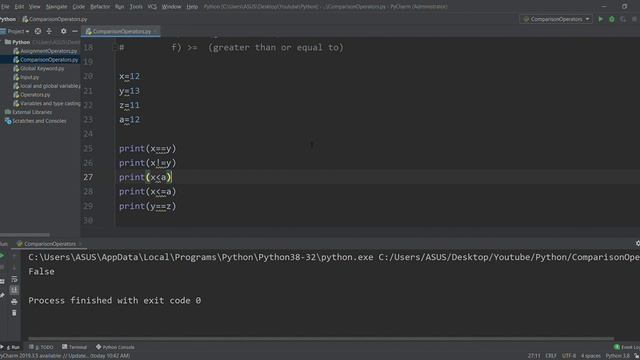The height and width of the screenshot is (360, 640).
Task: Click ComparisonOperators.py in the breadcrumb bar
Action: 55,19
